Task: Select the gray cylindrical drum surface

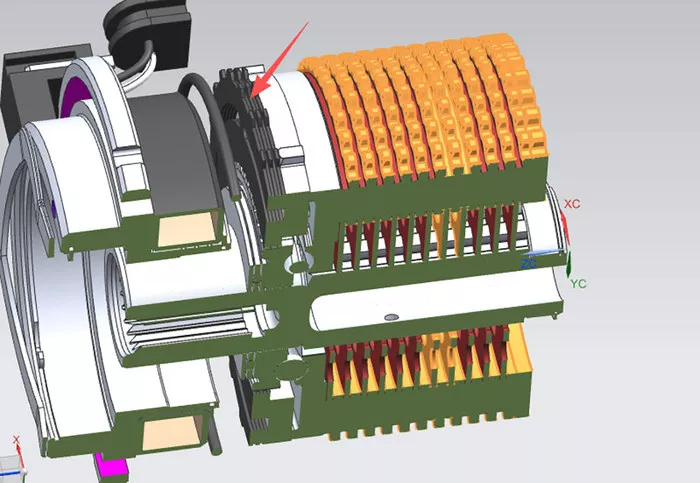Action: coord(174,152)
